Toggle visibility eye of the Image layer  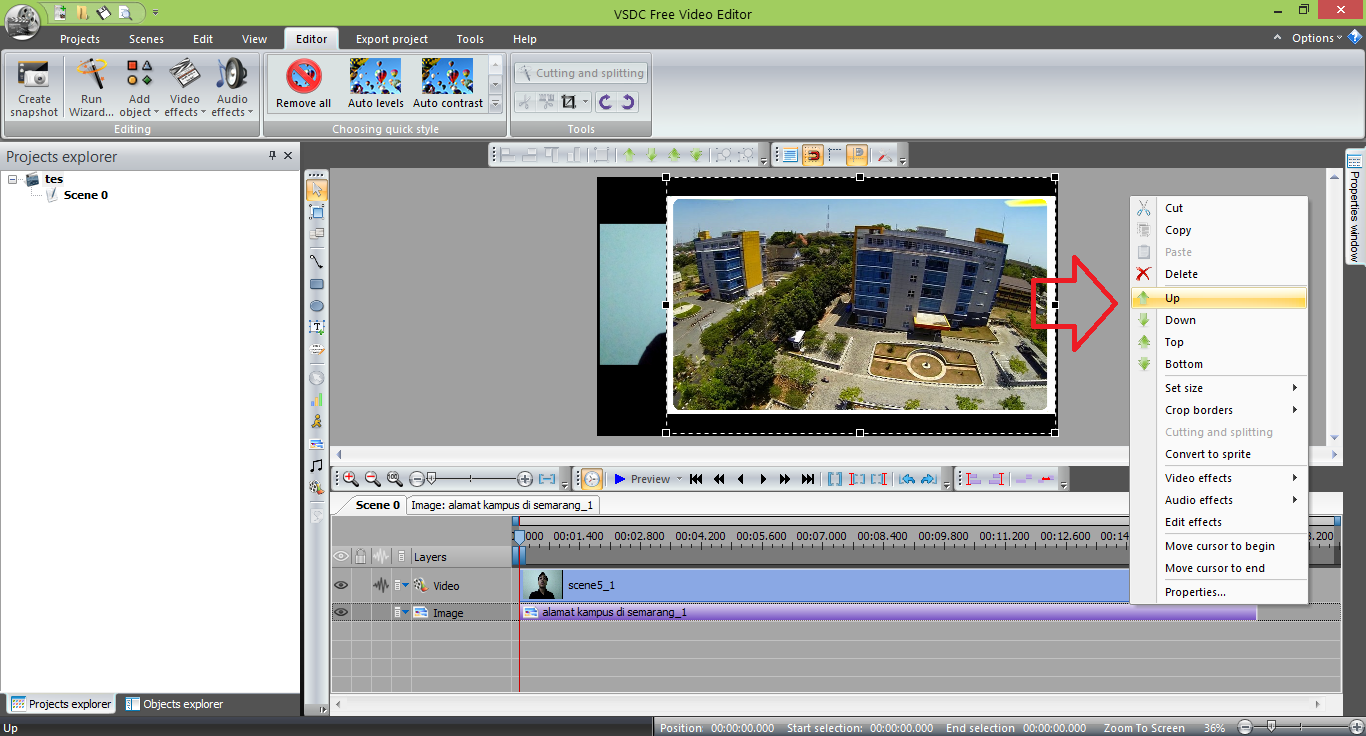pos(341,612)
